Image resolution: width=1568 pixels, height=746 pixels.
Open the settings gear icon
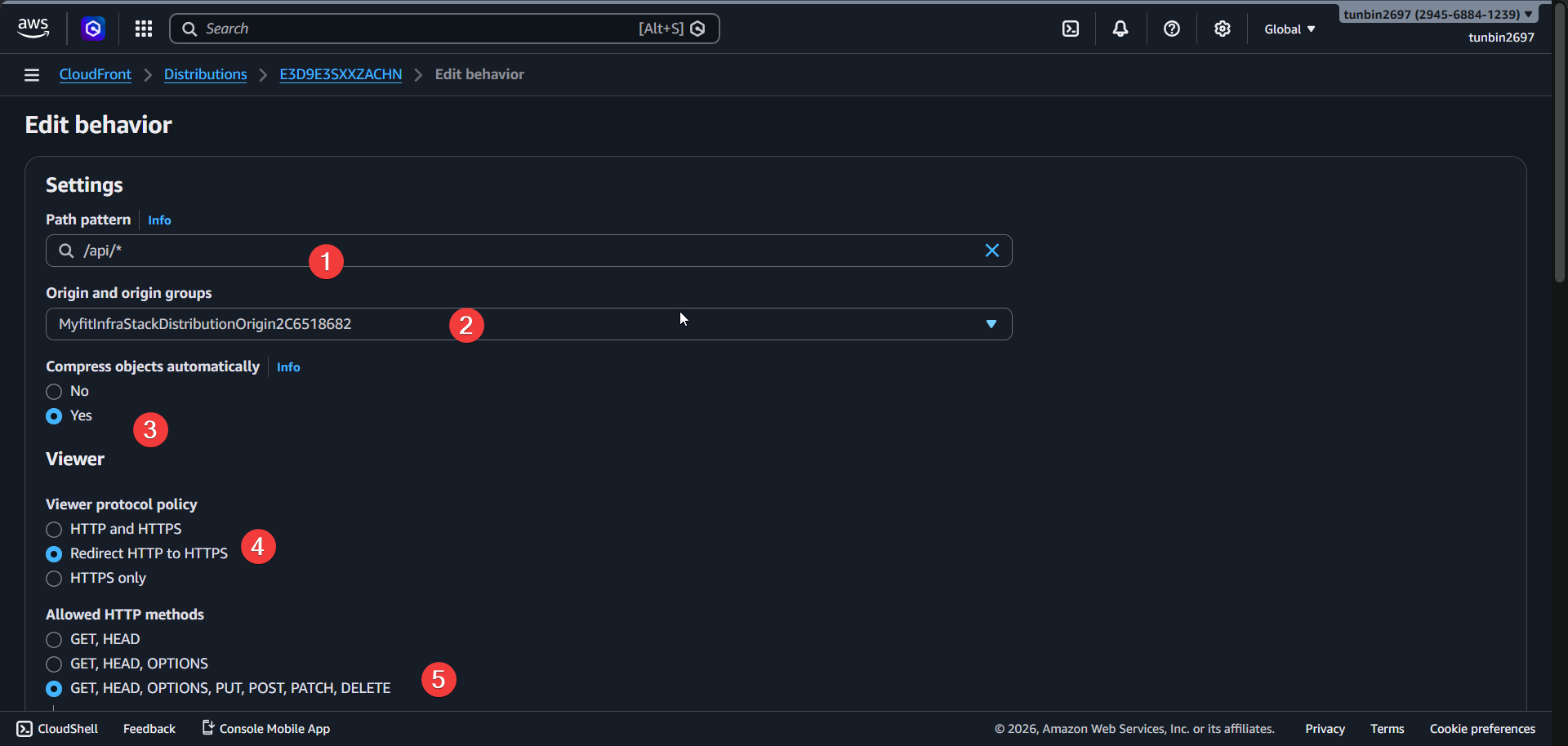tap(1223, 29)
